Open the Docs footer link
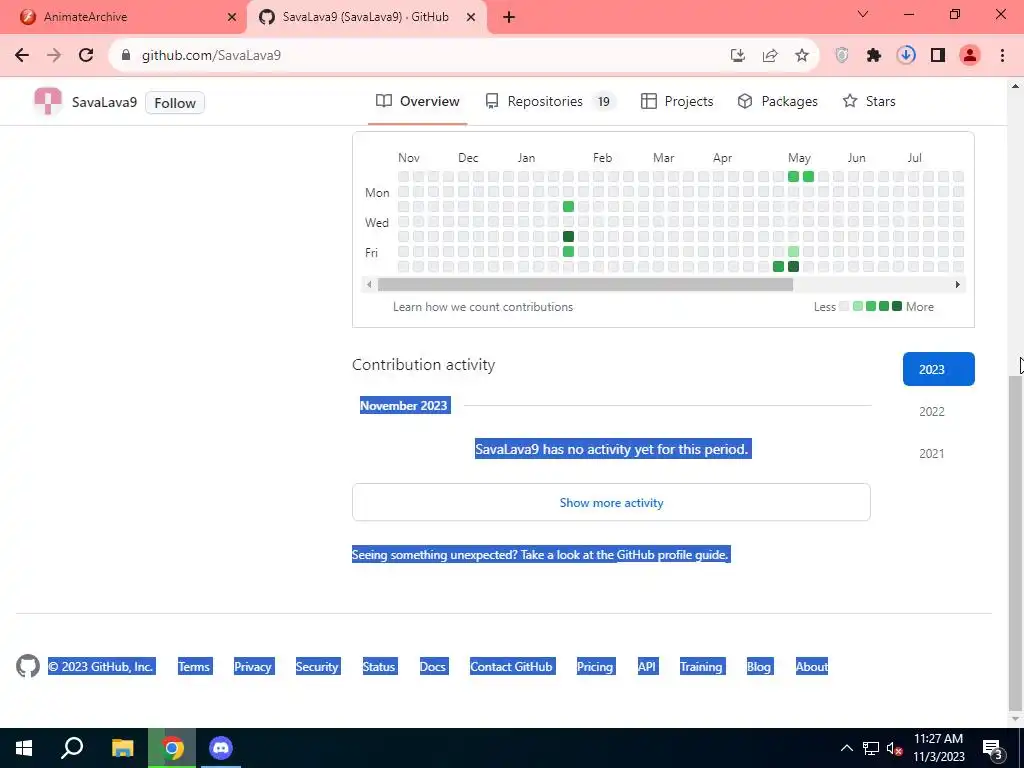Screen dimensions: 1024x768 433,667
